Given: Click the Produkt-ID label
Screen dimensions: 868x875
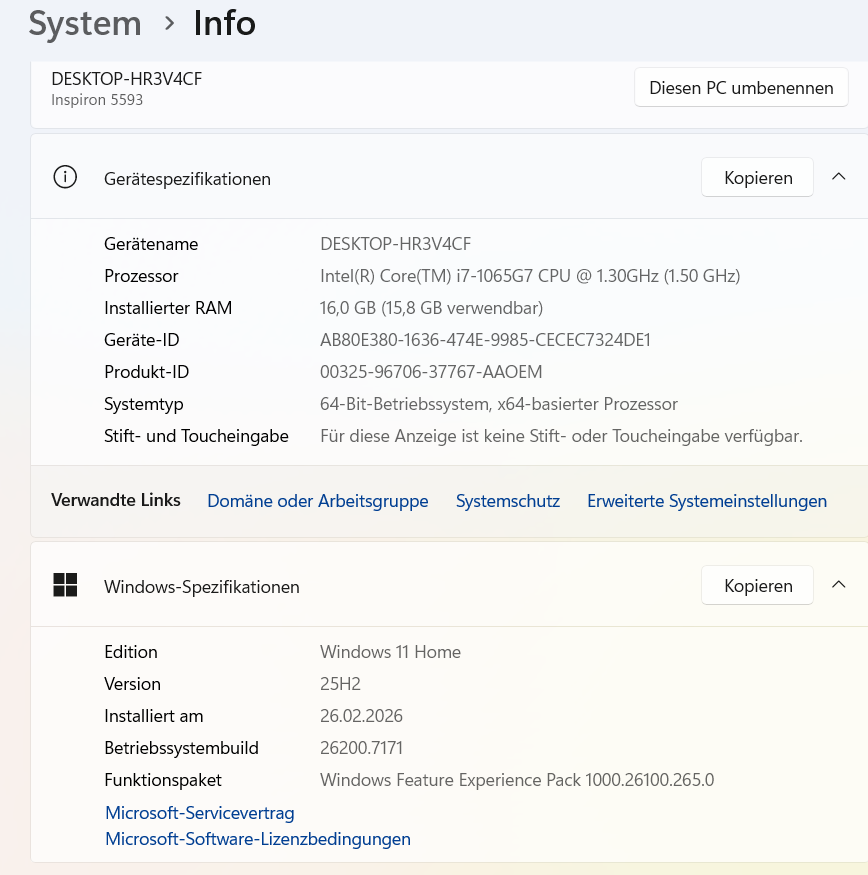Looking at the screenshot, I should click(147, 372).
